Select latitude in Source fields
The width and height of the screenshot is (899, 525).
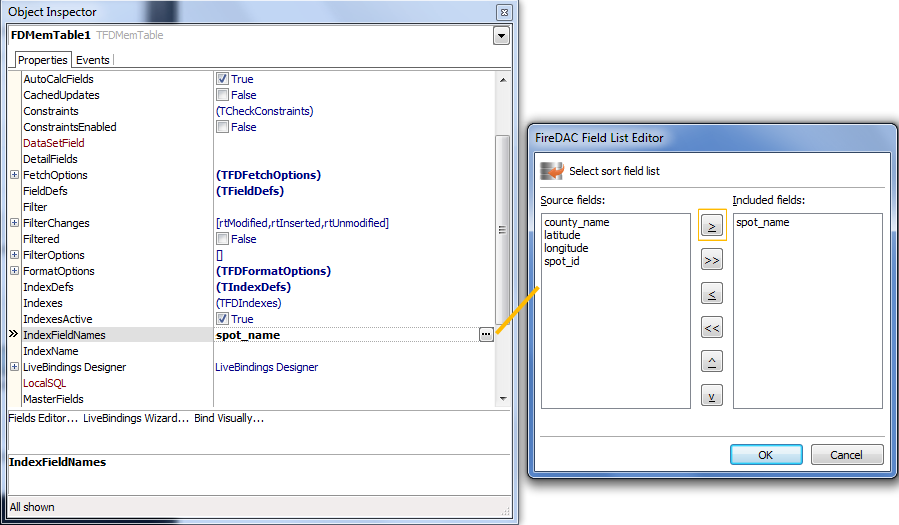(562, 235)
